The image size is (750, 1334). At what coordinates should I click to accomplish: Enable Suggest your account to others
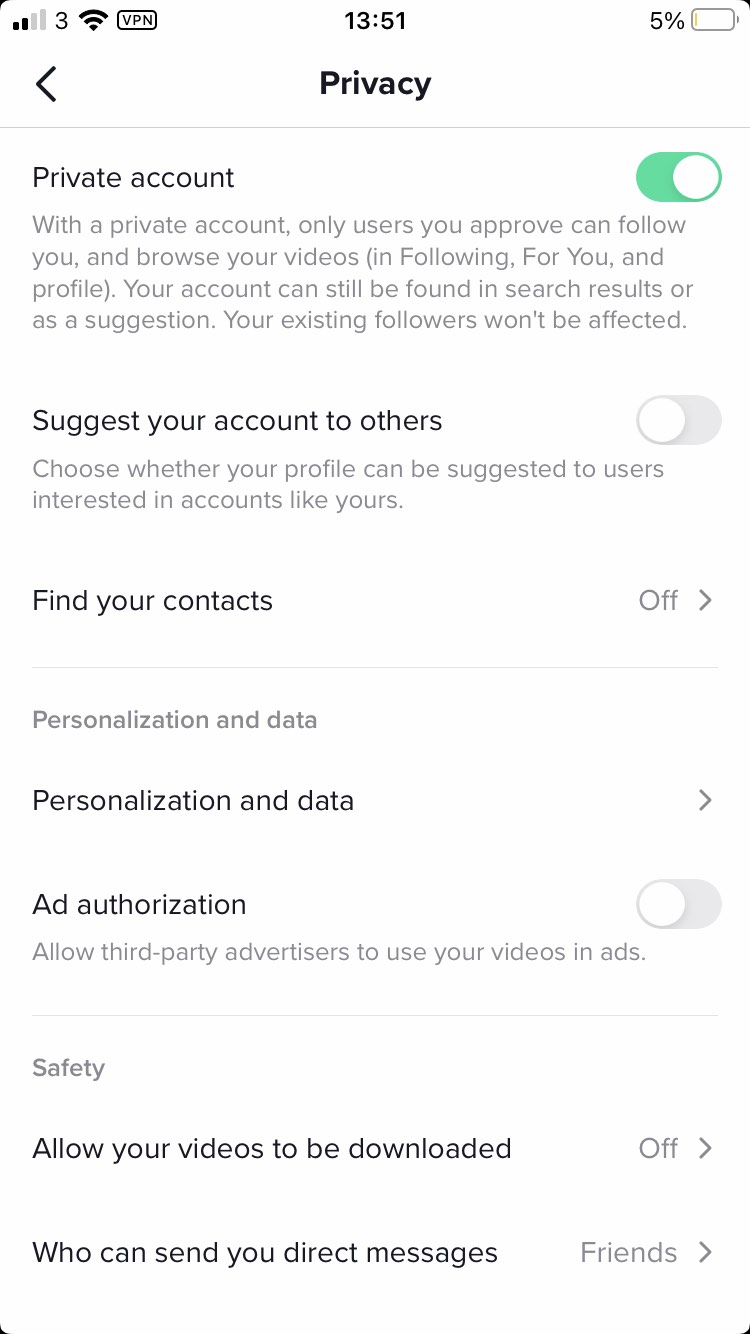678,420
